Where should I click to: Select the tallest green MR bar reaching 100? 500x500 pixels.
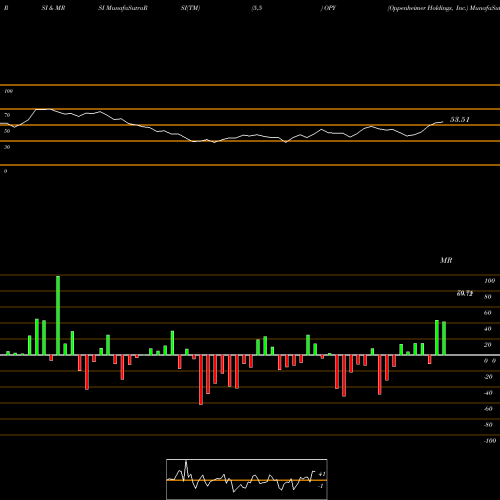click(x=58, y=315)
